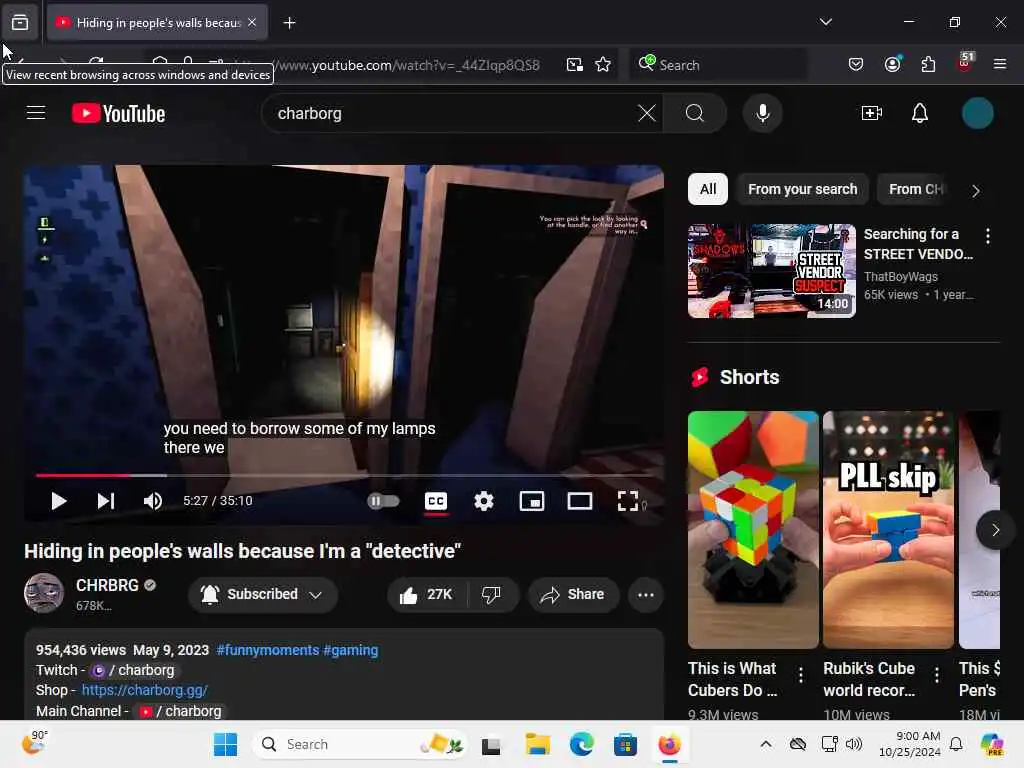Viewport: 1024px width, 768px height.
Task: Open the #funnymoments hashtag link
Action: tap(268, 650)
